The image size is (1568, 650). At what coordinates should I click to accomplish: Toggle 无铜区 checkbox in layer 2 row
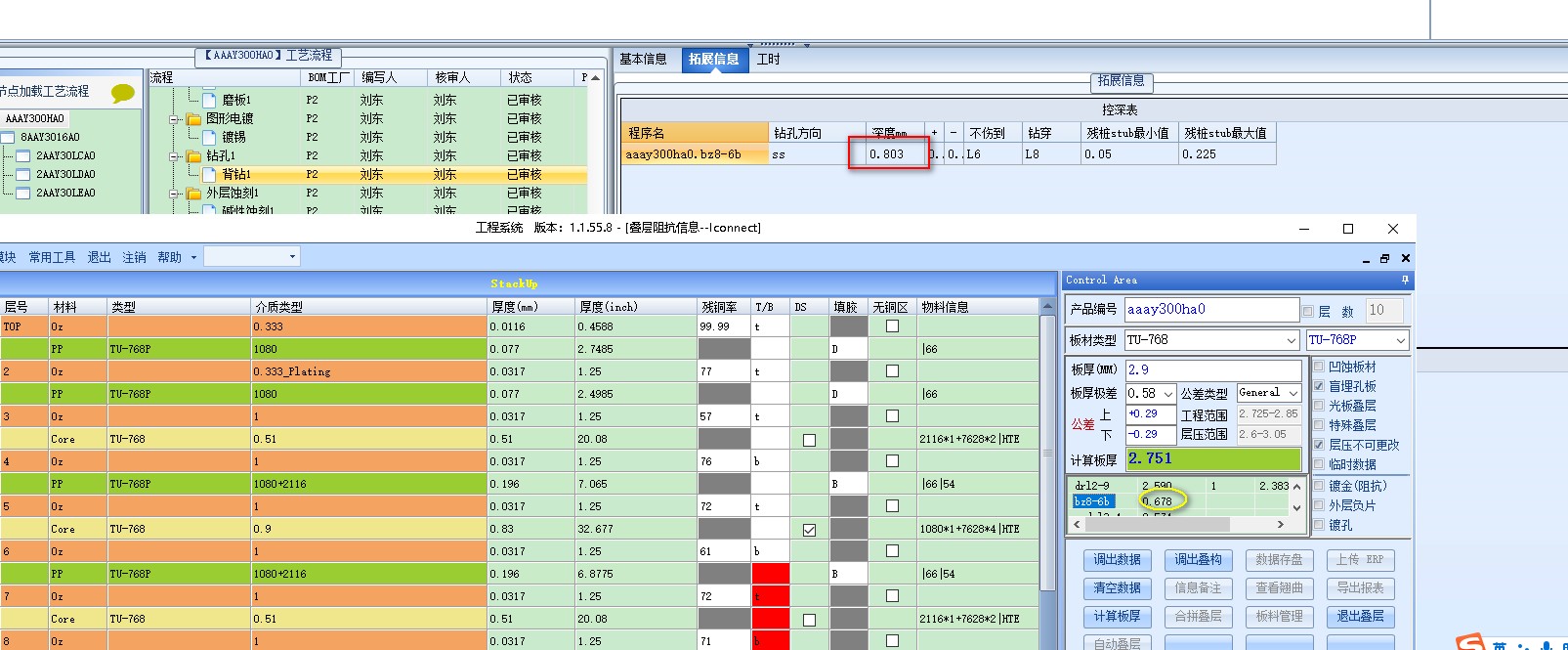click(892, 371)
